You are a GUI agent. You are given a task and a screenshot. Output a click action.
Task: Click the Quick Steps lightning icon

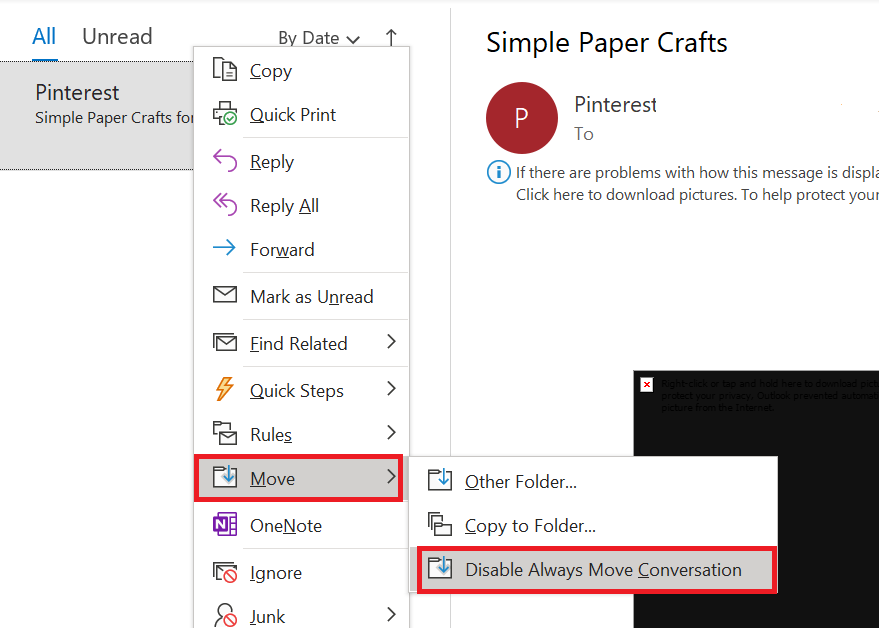224,389
